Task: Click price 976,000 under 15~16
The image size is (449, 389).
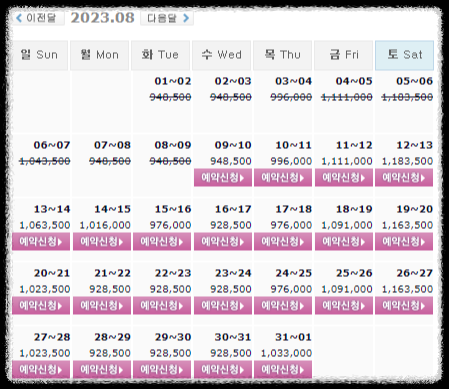Action: pos(170,225)
